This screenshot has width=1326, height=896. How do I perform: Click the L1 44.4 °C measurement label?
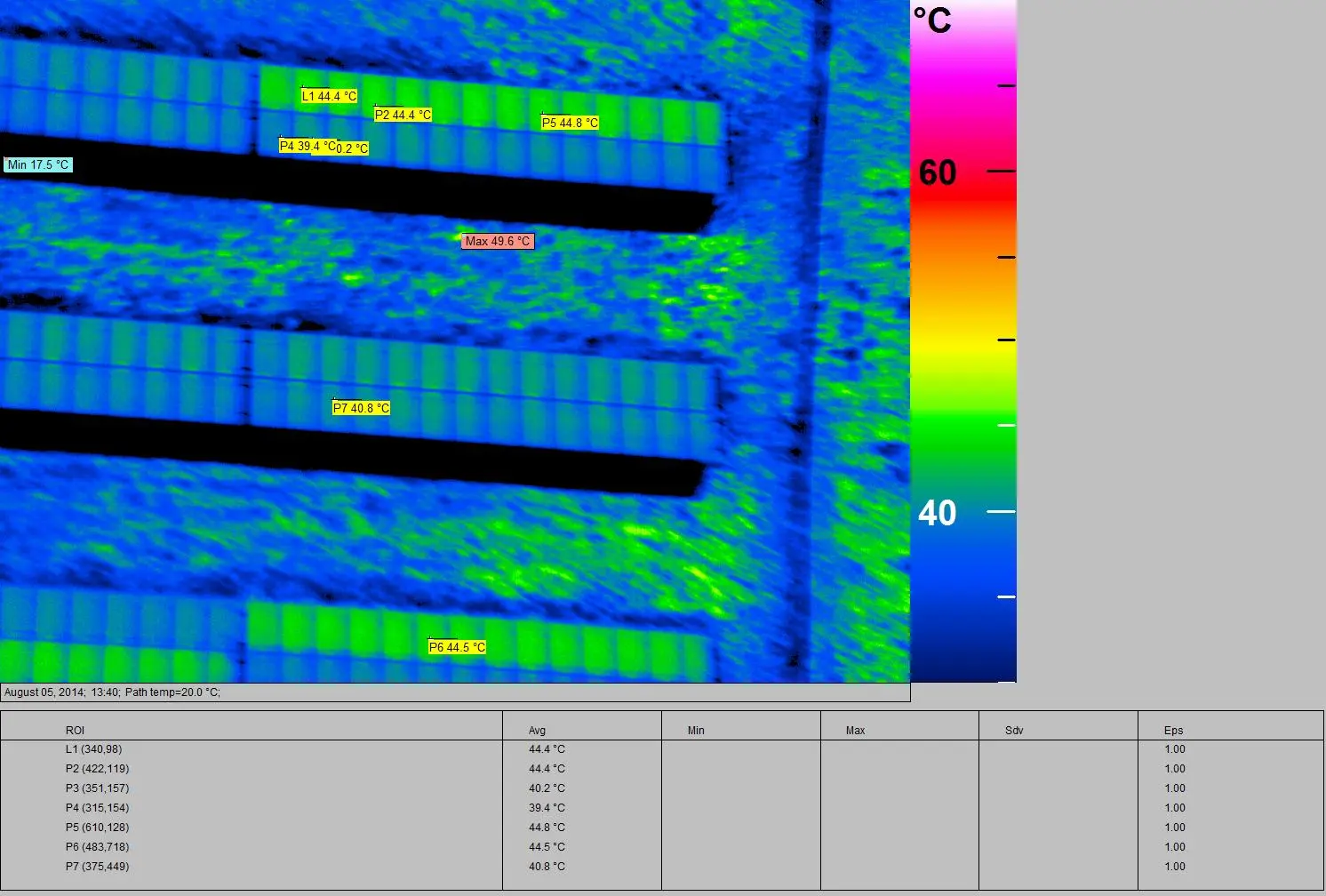pos(329,96)
